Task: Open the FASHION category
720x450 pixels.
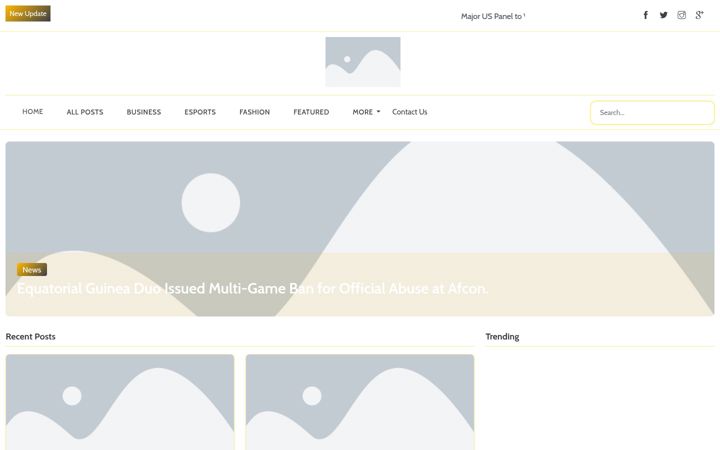Action: click(254, 112)
